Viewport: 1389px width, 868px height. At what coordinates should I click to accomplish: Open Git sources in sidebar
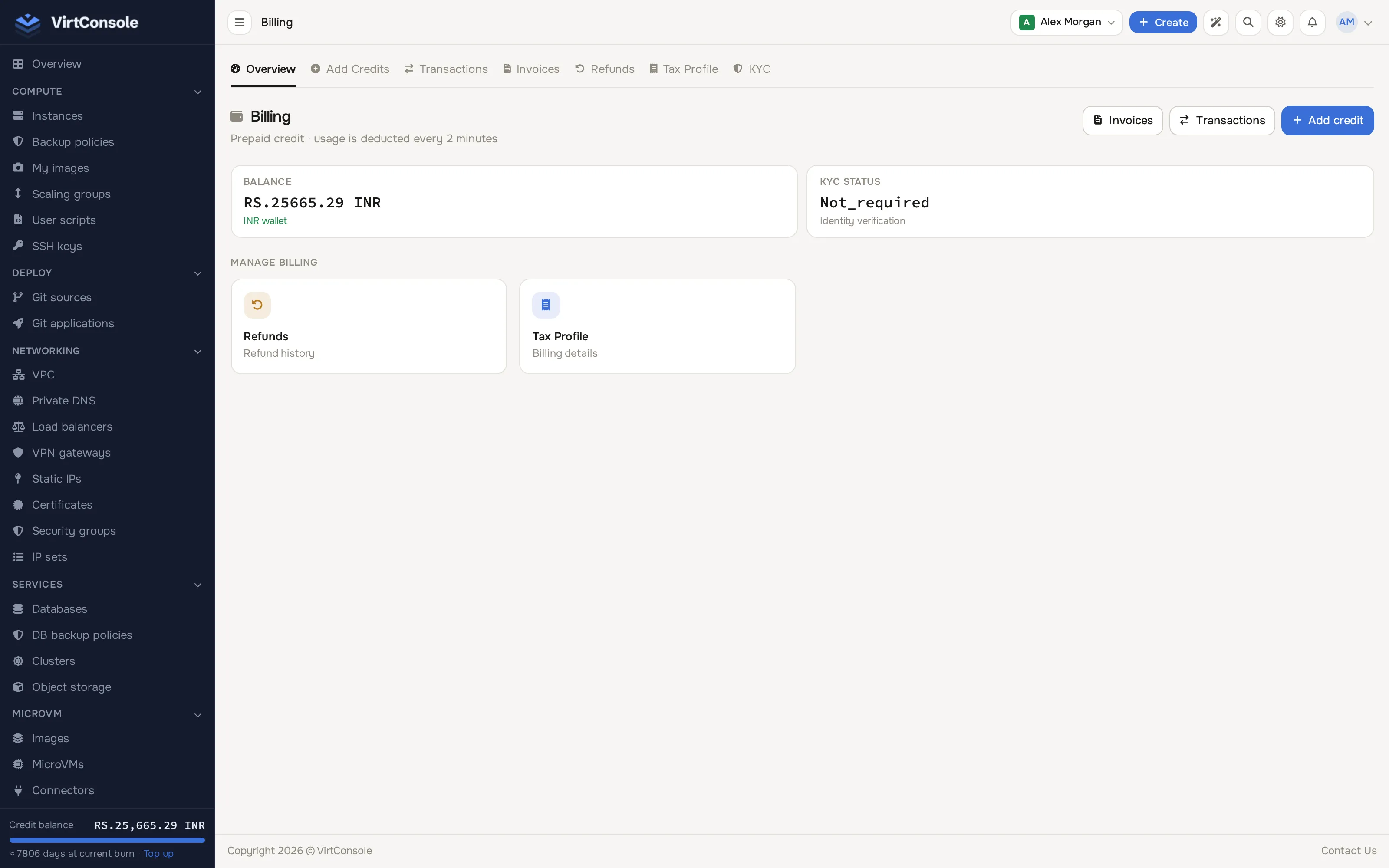click(x=107, y=297)
